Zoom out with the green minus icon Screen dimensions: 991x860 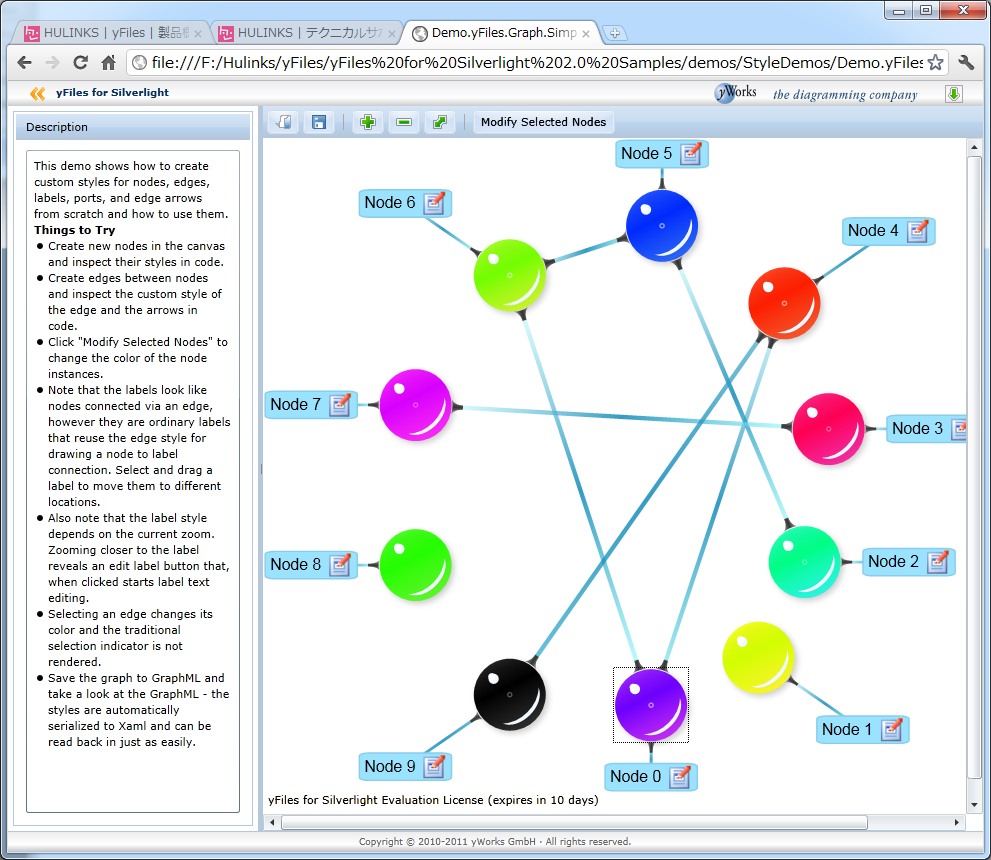click(x=404, y=122)
